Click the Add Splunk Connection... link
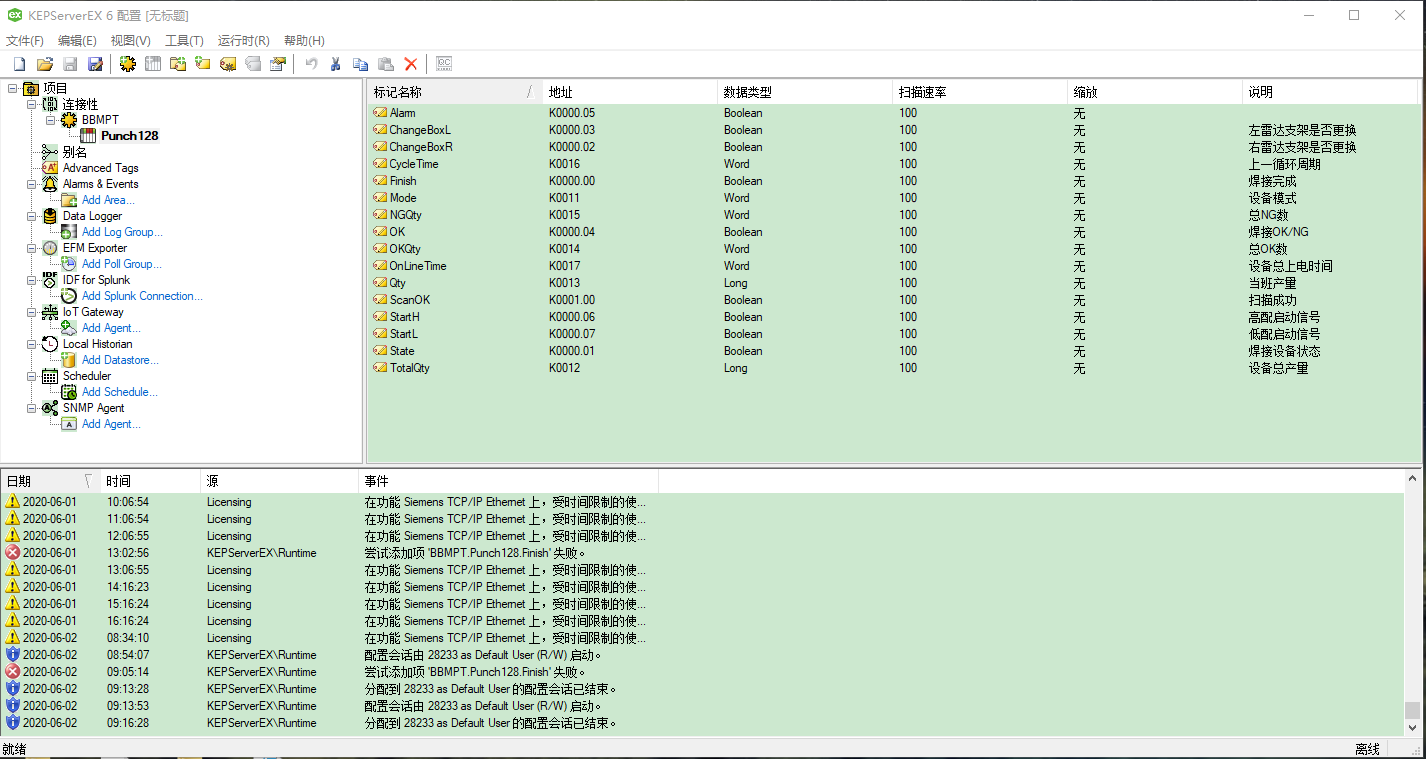1426x759 pixels. (142, 296)
